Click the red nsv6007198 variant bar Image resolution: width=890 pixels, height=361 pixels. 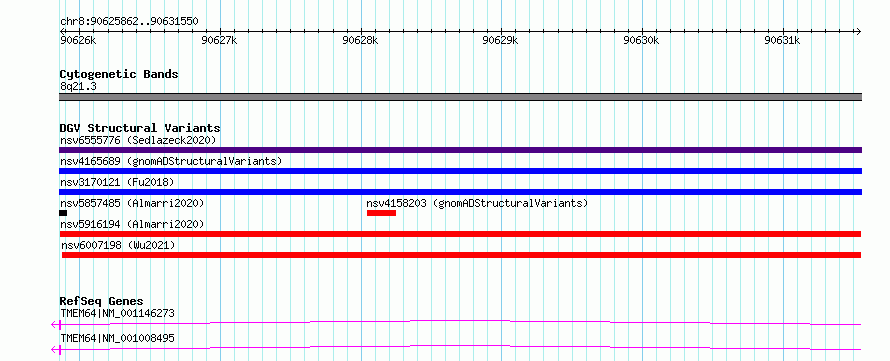(461, 255)
